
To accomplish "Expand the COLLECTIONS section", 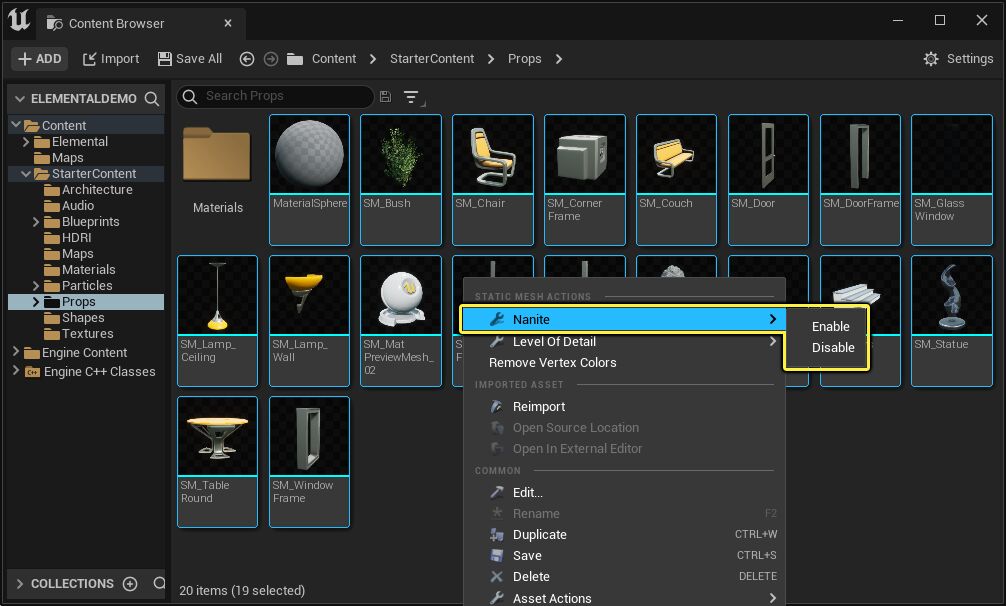I will pyautogui.click(x=20, y=584).
